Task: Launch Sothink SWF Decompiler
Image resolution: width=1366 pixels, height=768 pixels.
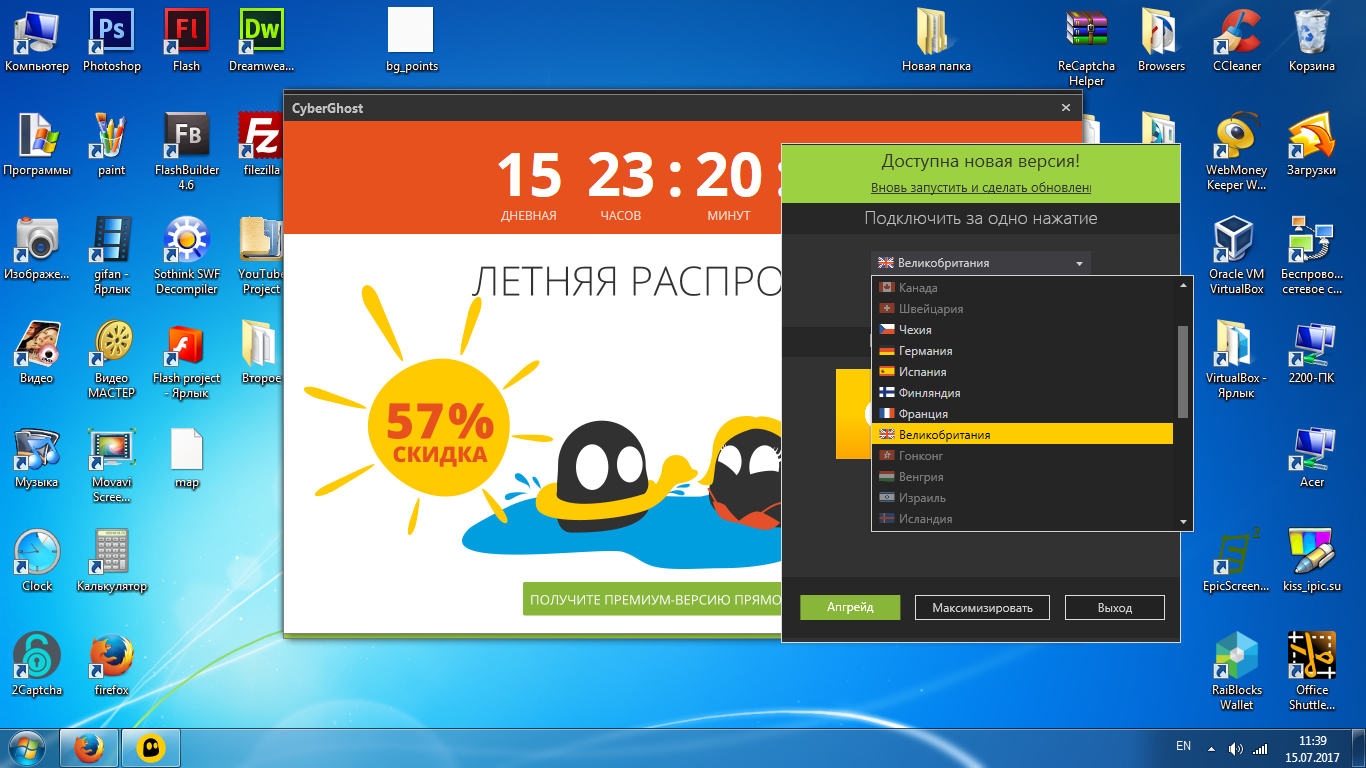Action: (186, 255)
